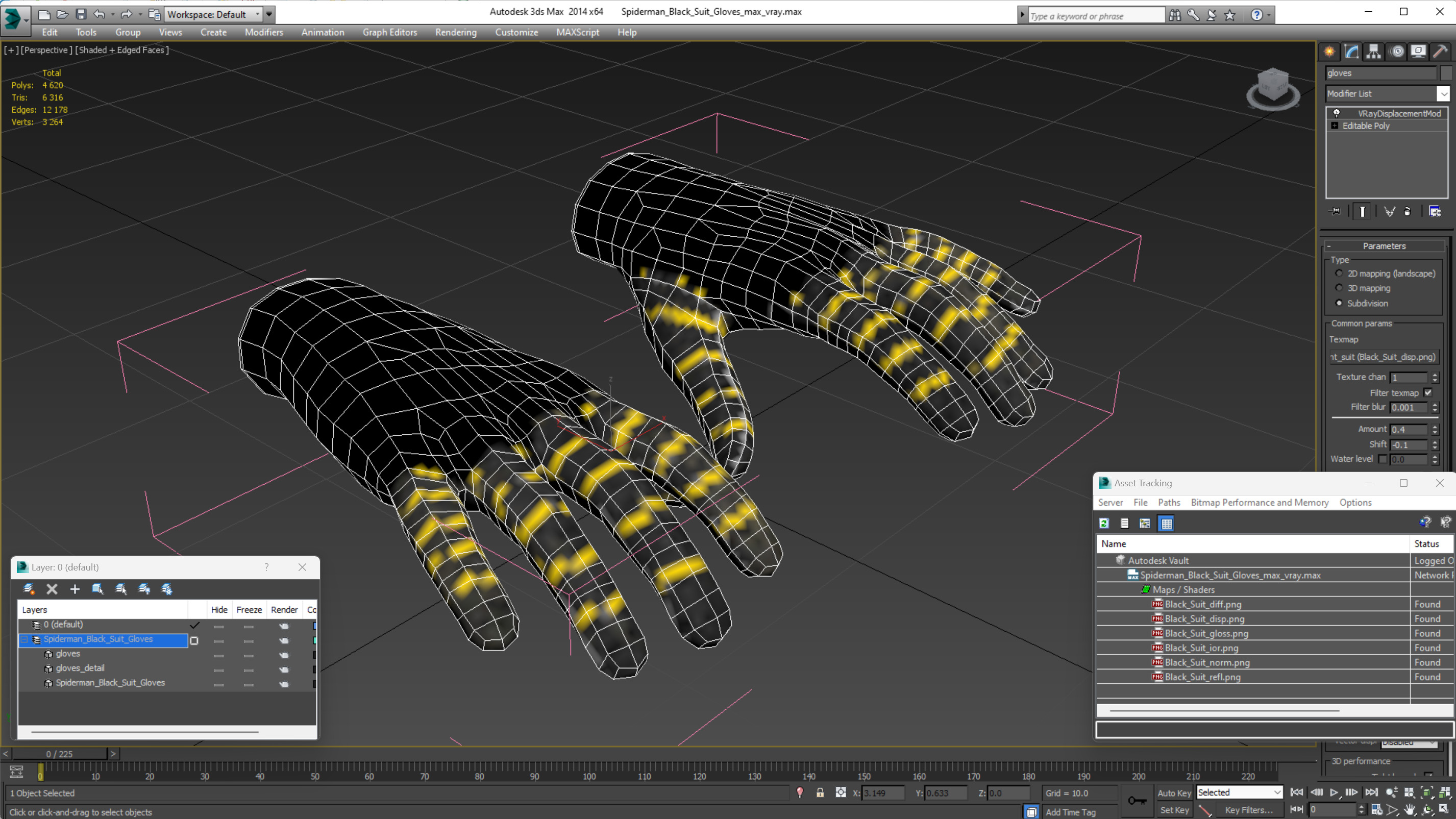Toggle Water level checkbox

(1383, 459)
